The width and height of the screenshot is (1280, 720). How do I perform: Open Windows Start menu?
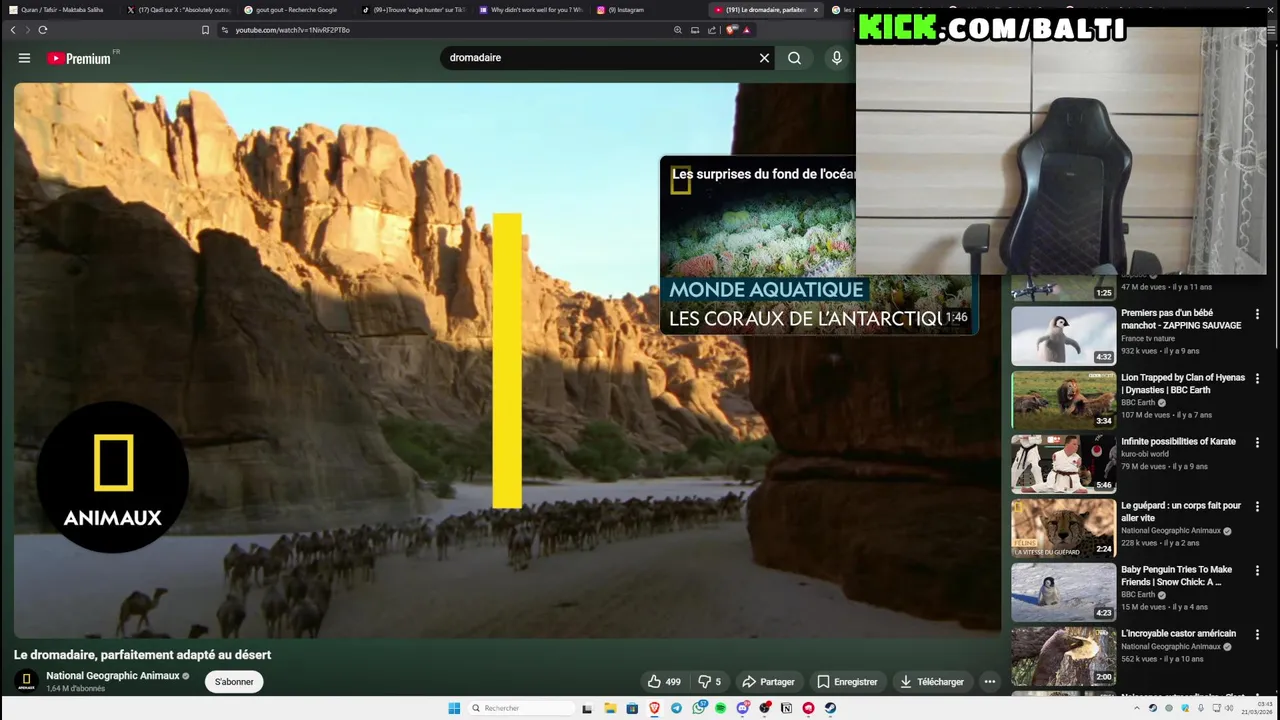coord(454,708)
